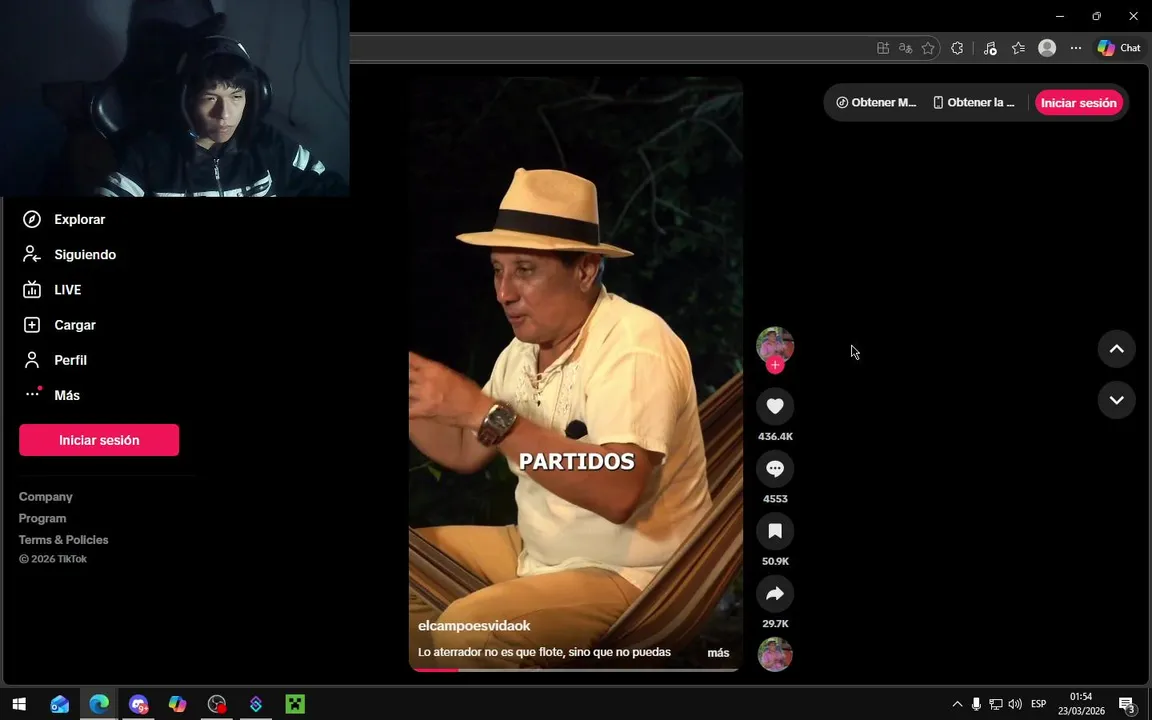Image resolution: width=1152 pixels, height=720 pixels.
Task: Open Discord taskbar icon with 9+ badge
Action: click(x=138, y=704)
